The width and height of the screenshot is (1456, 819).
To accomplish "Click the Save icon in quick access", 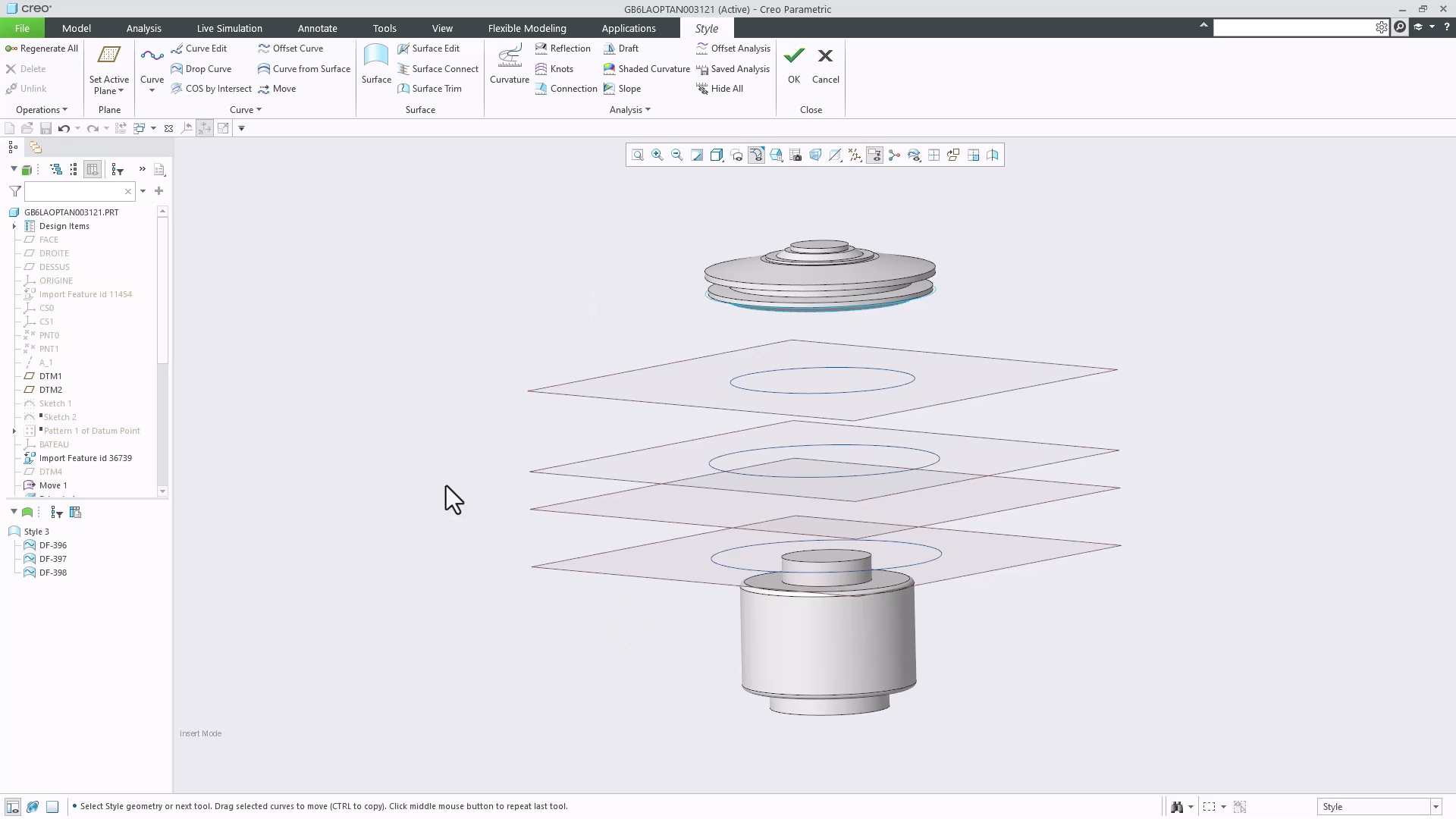I will click(45, 128).
